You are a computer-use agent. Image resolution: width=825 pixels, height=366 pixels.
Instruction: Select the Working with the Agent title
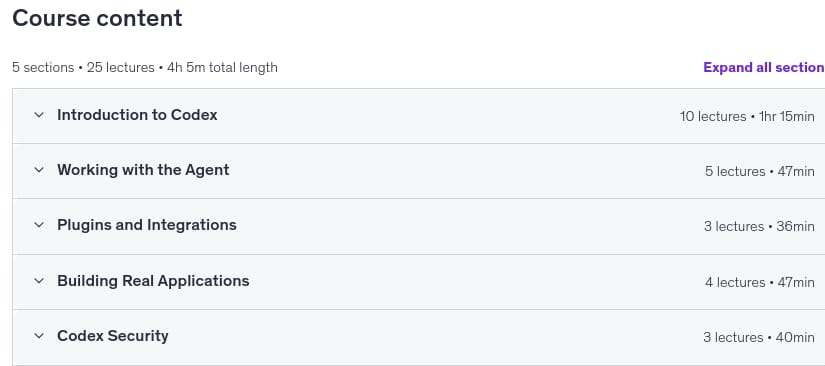coord(143,170)
